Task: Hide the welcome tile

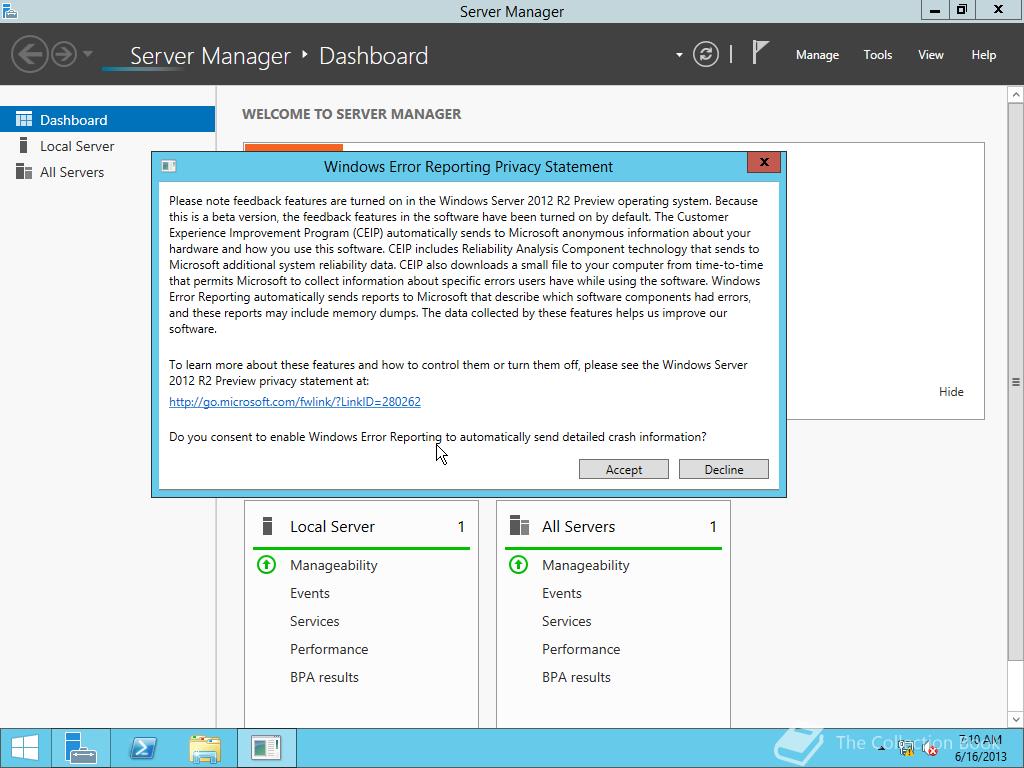Action: pos(951,391)
